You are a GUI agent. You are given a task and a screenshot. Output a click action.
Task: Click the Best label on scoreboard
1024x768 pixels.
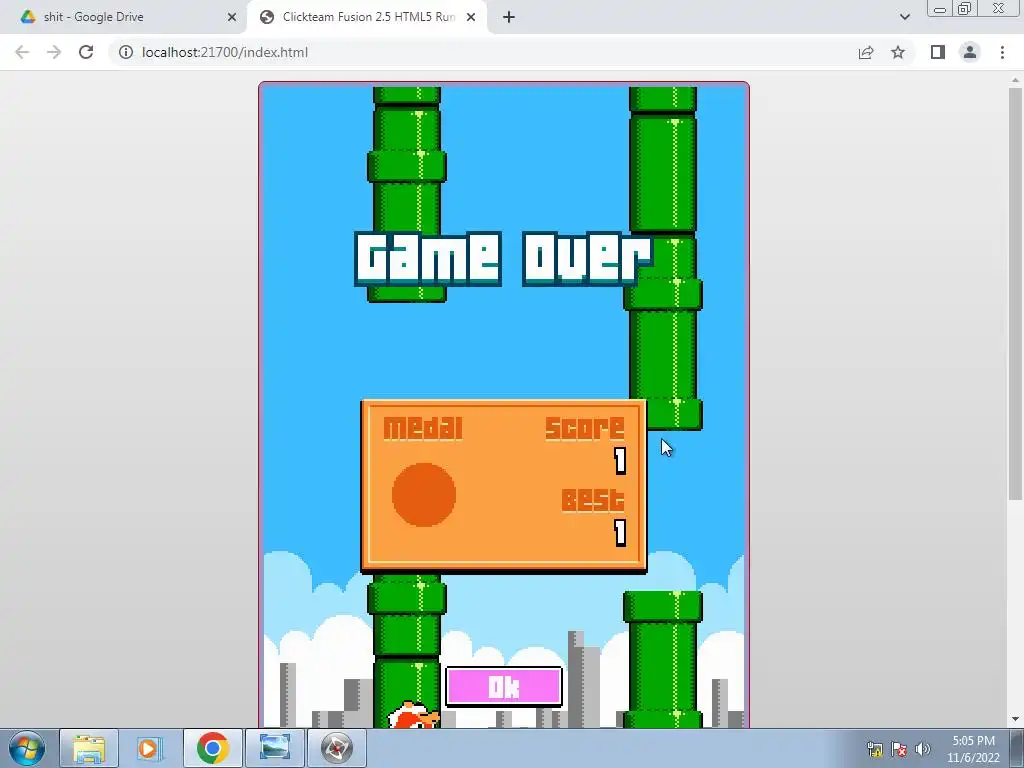pyautogui.click(x=593, y=500)
